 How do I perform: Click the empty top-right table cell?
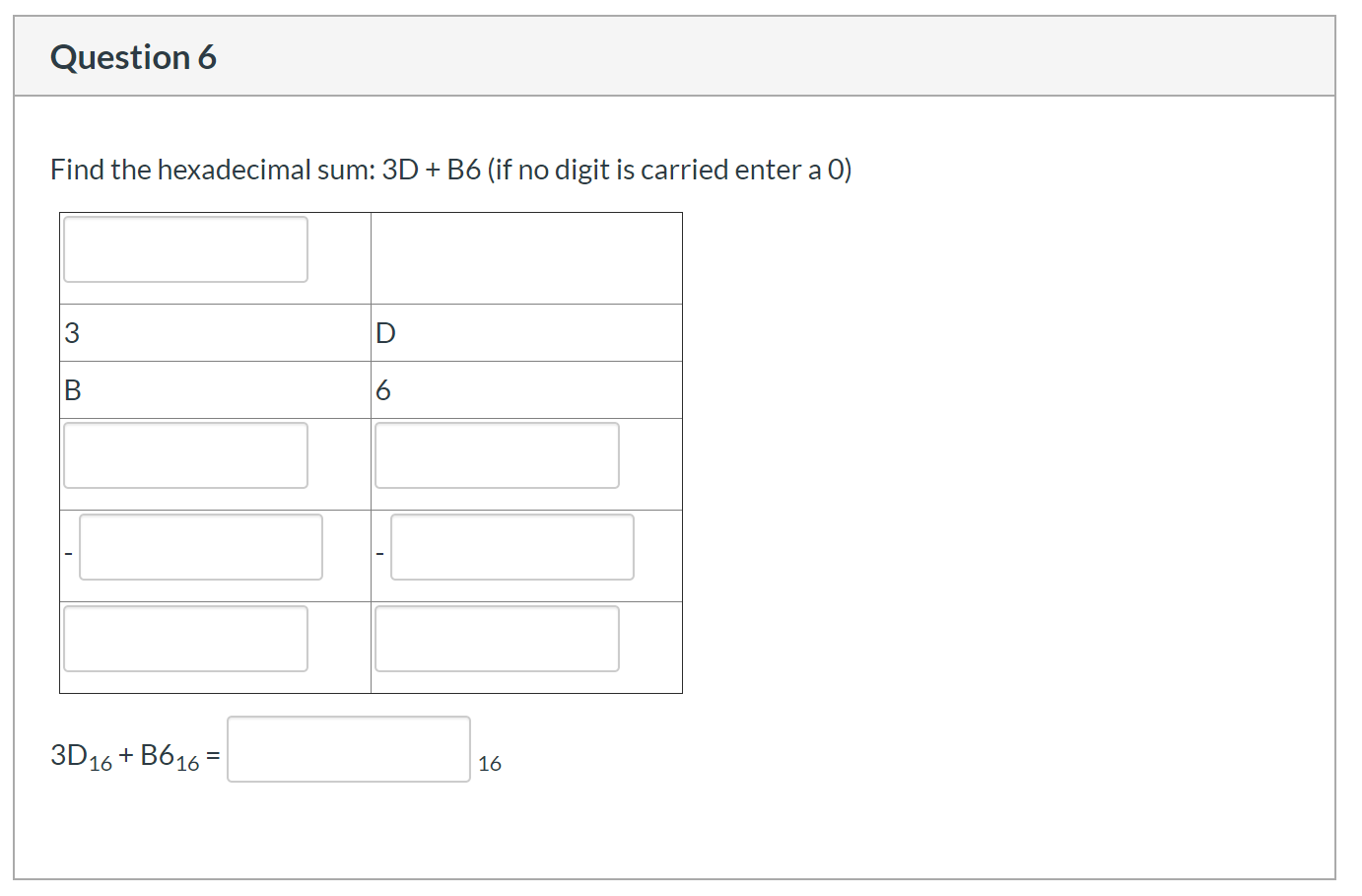pyautogui.click(x=525, y=256)
